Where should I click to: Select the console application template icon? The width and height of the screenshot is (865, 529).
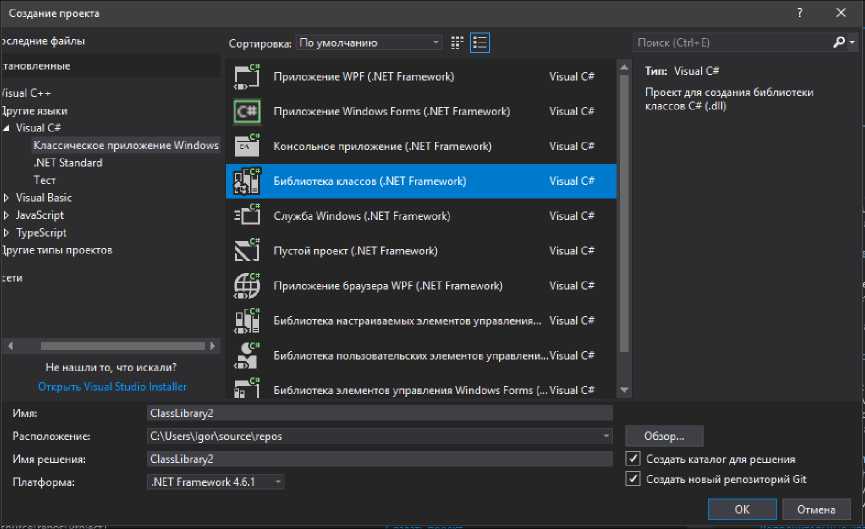[246, 146]
